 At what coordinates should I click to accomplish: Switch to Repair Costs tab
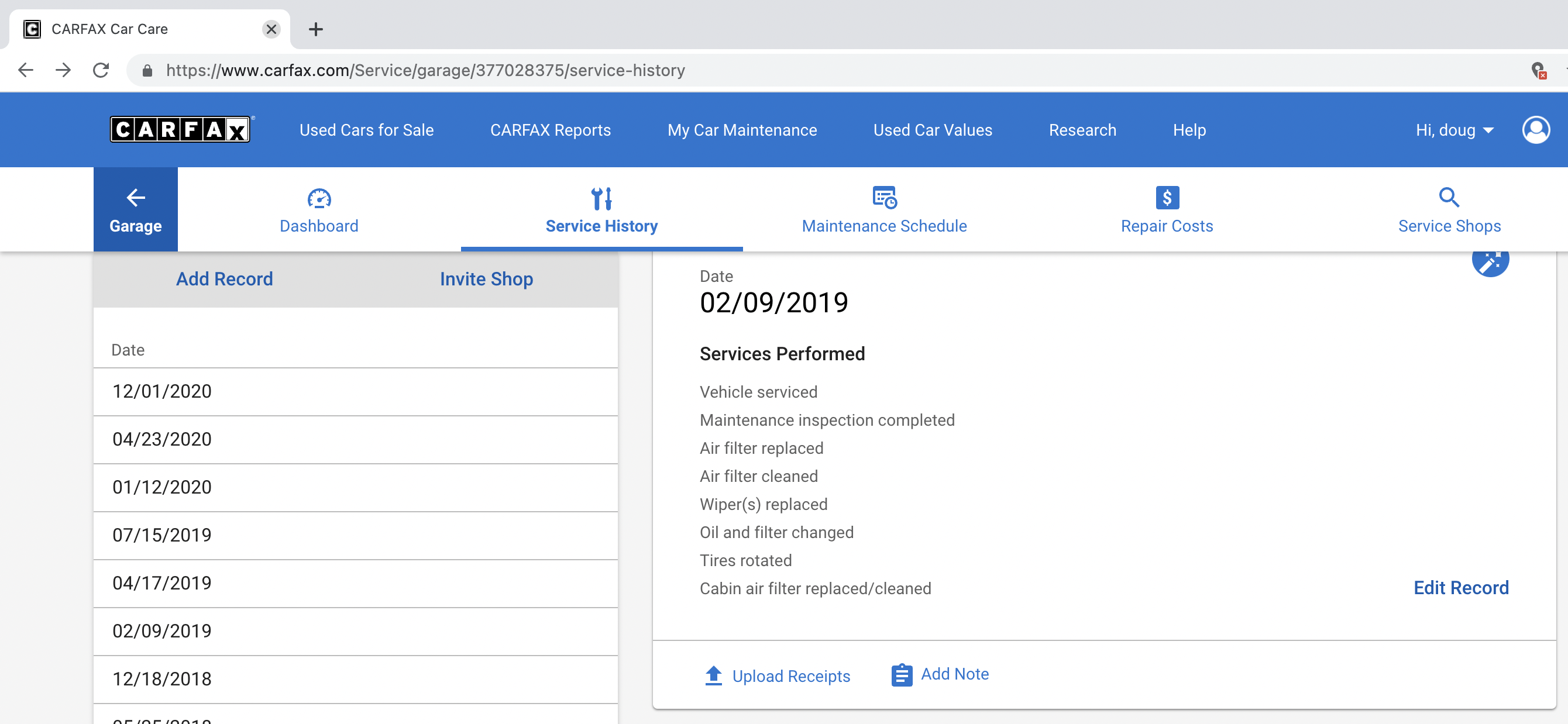[1166, 209]
